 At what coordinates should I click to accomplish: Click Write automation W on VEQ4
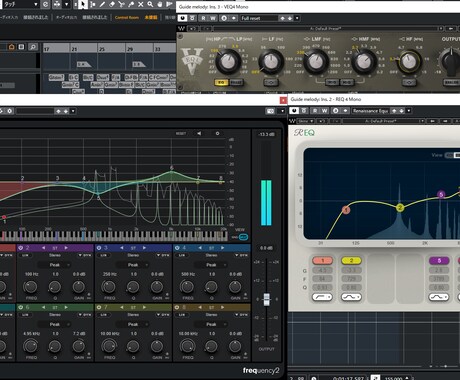coord(213,18)
